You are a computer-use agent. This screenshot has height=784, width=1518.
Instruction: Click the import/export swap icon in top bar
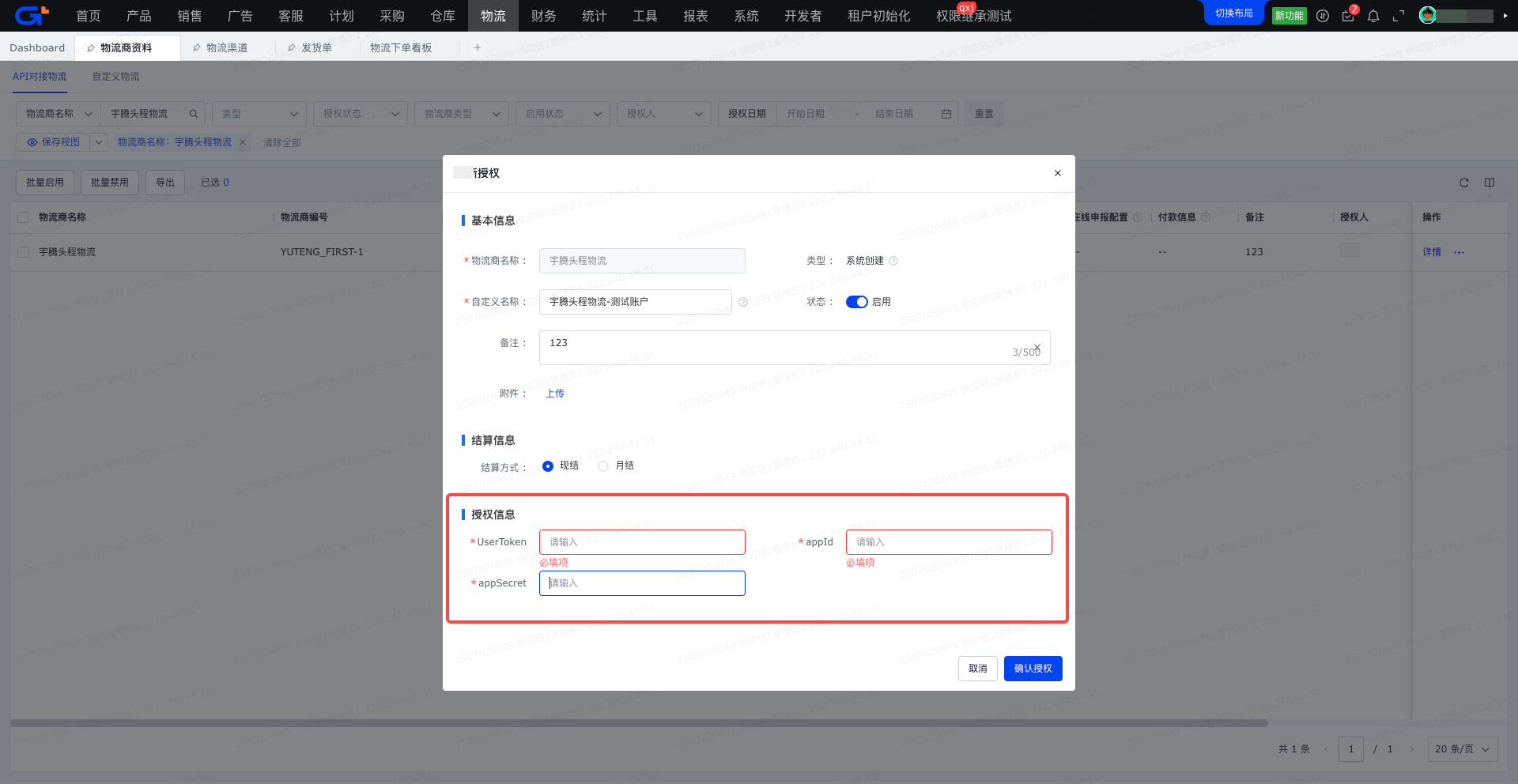(x=1323, y=16)
